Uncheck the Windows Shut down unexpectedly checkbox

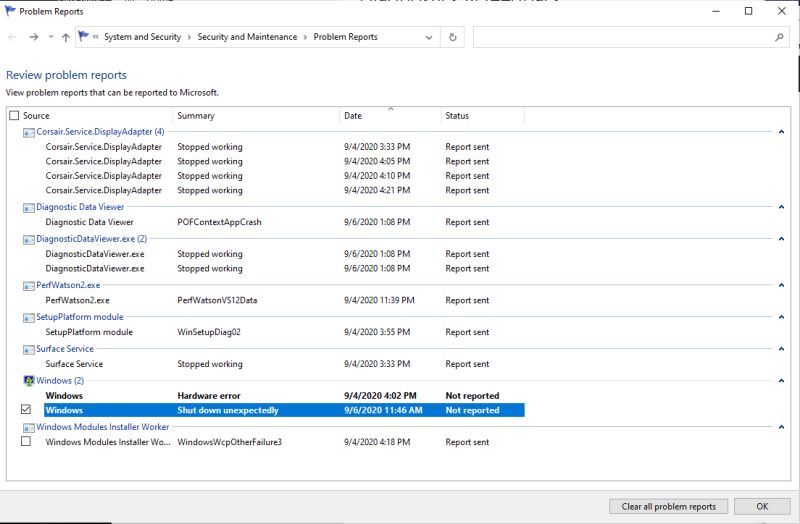pos(26,409)
